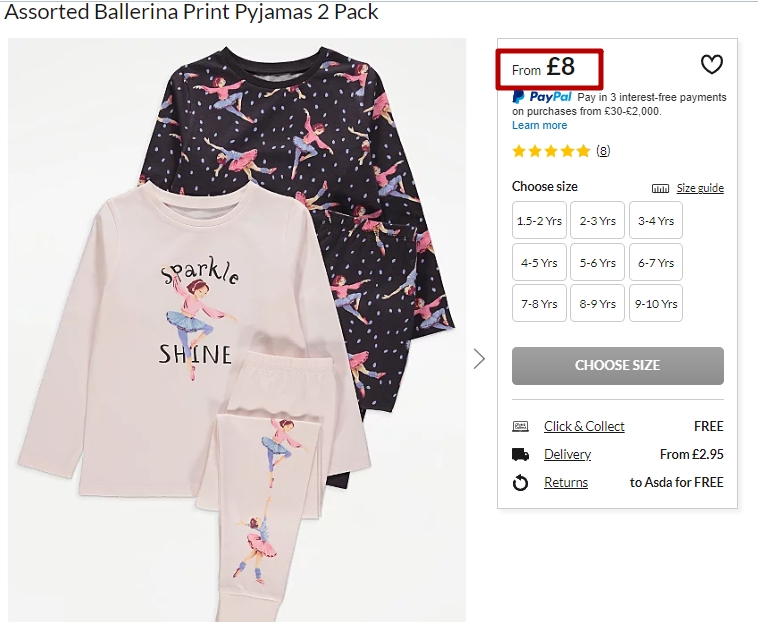Select size 5-6 Yrs
The width and height of the screenshot is (758, 622).
(x=598, y=262)
